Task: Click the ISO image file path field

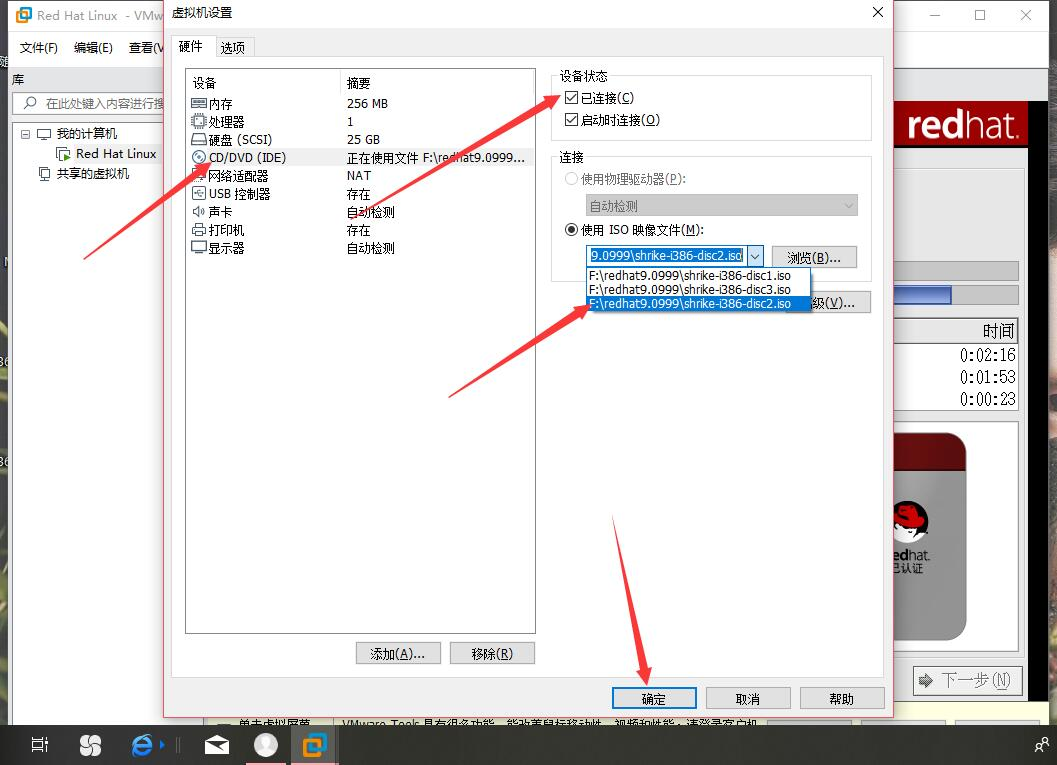Action: (667, 256)
